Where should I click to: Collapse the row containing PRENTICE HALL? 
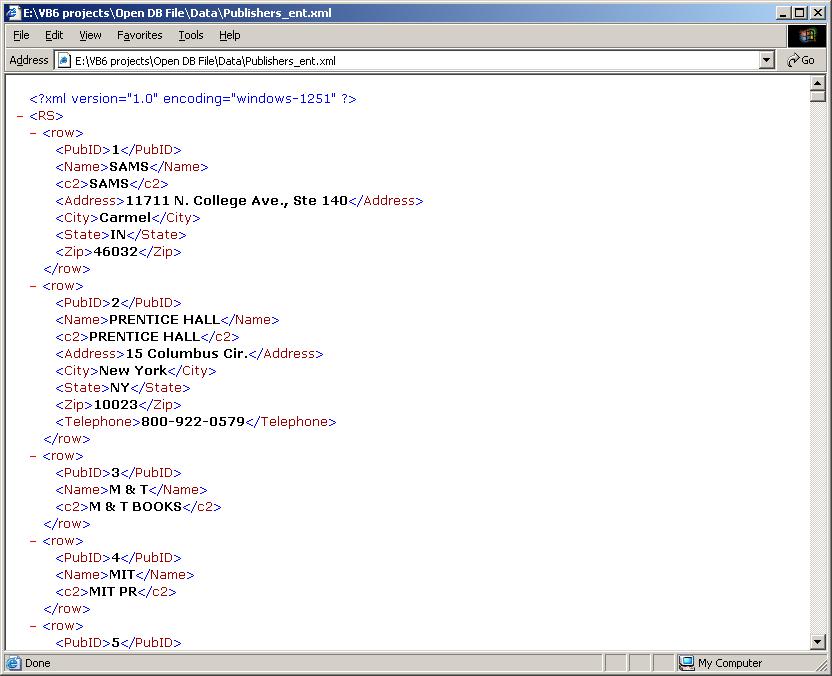point(34,286)
